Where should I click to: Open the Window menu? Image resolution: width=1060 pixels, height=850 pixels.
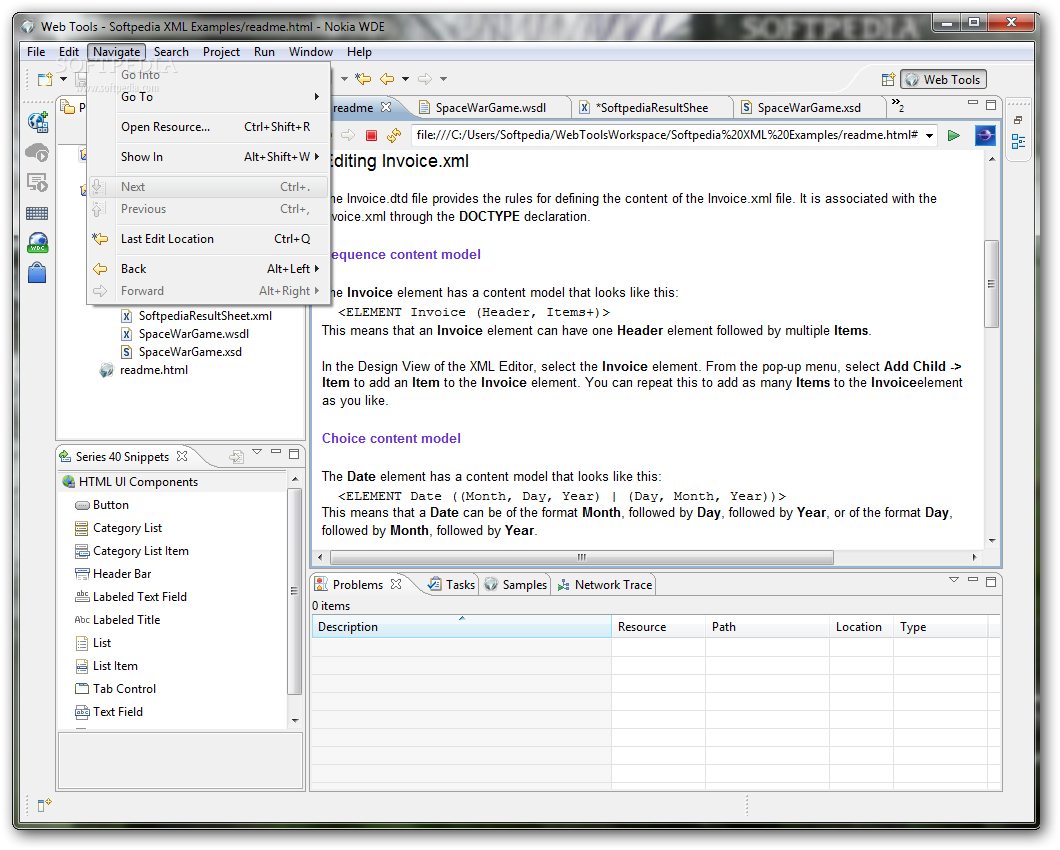pyautogui.click(x=310, y=52)
